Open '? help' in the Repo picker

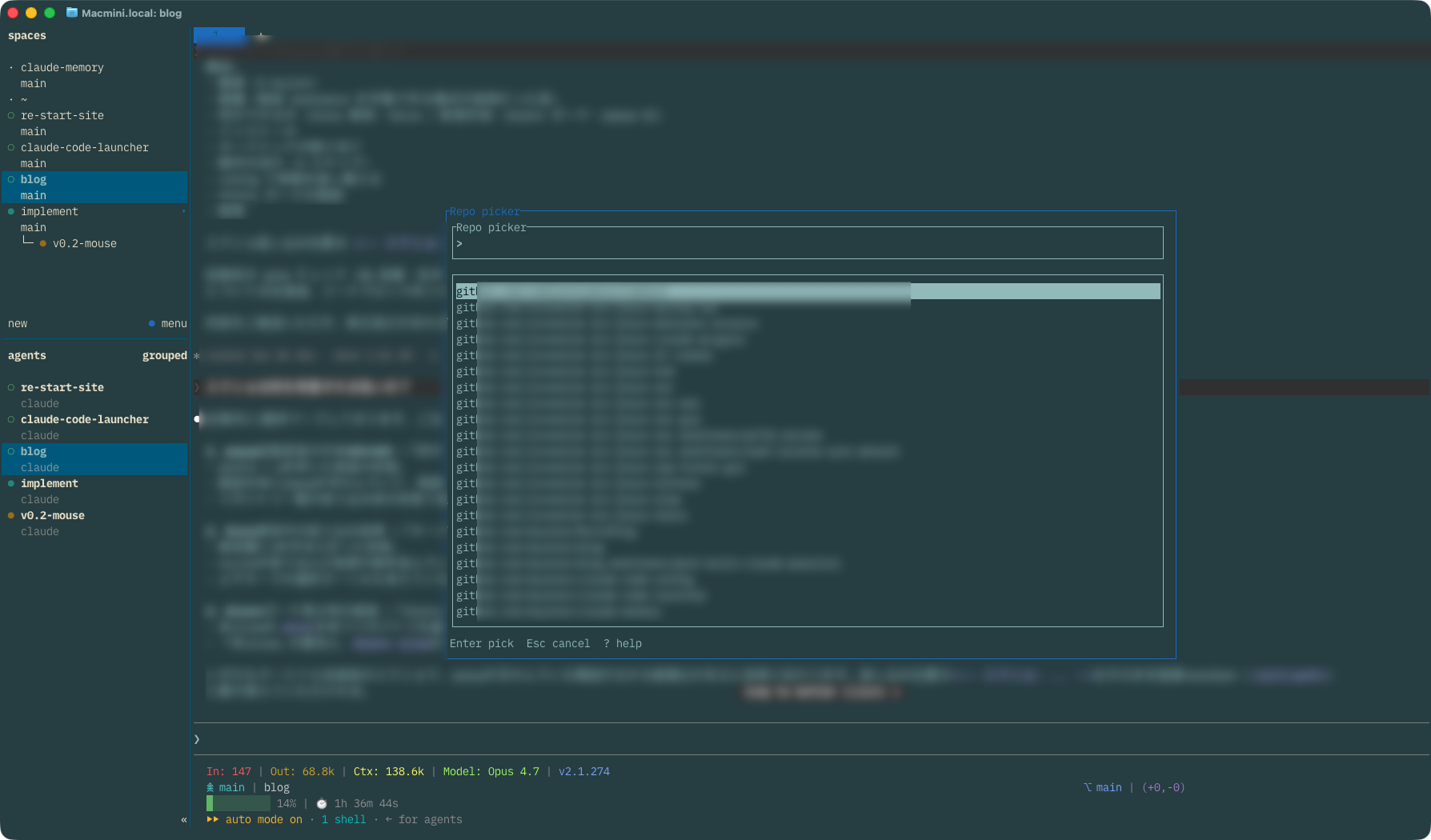[x=623, y=643]
